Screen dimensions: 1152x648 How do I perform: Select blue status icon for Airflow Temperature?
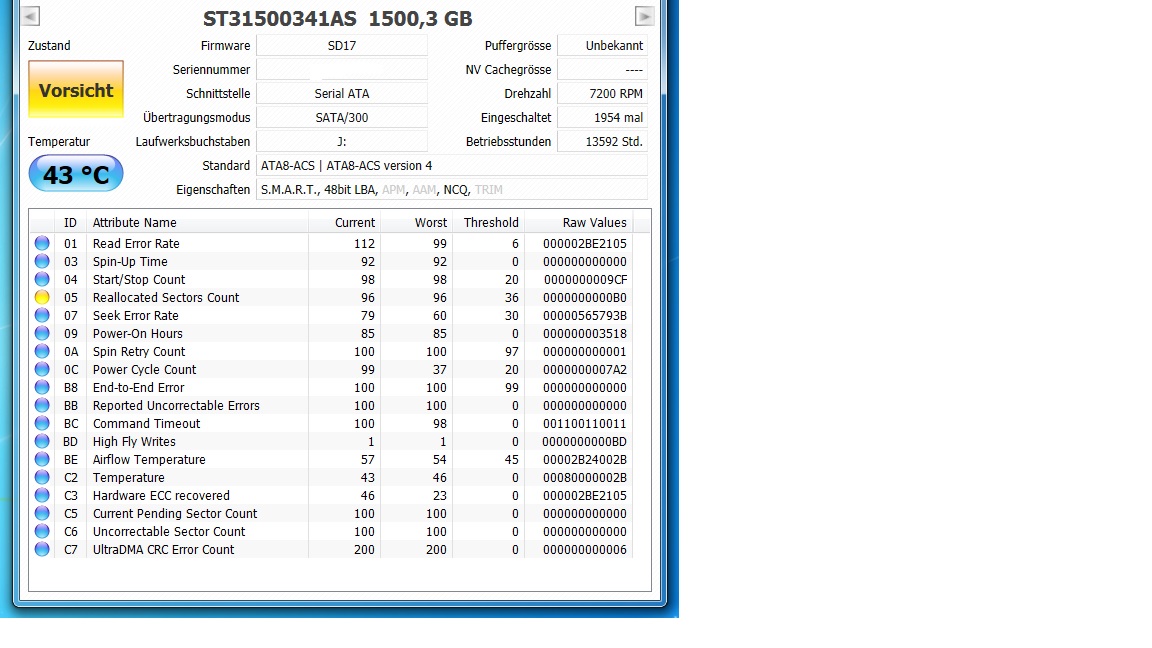click(x=42, y=459)
